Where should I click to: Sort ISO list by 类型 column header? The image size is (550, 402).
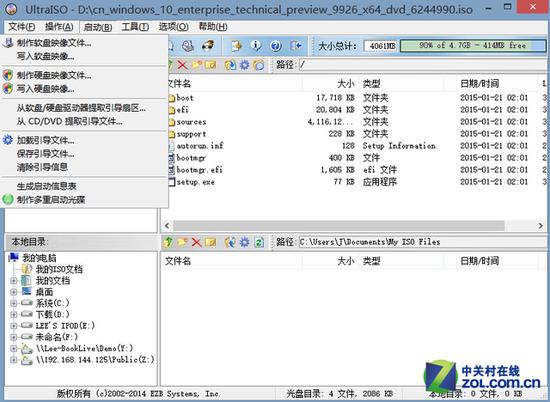tap(402, 83)
